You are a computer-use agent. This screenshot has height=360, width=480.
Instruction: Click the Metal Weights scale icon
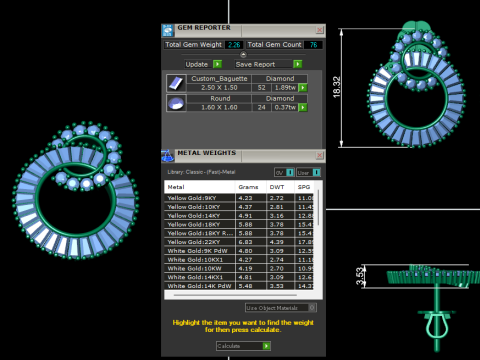pos(168,156)
